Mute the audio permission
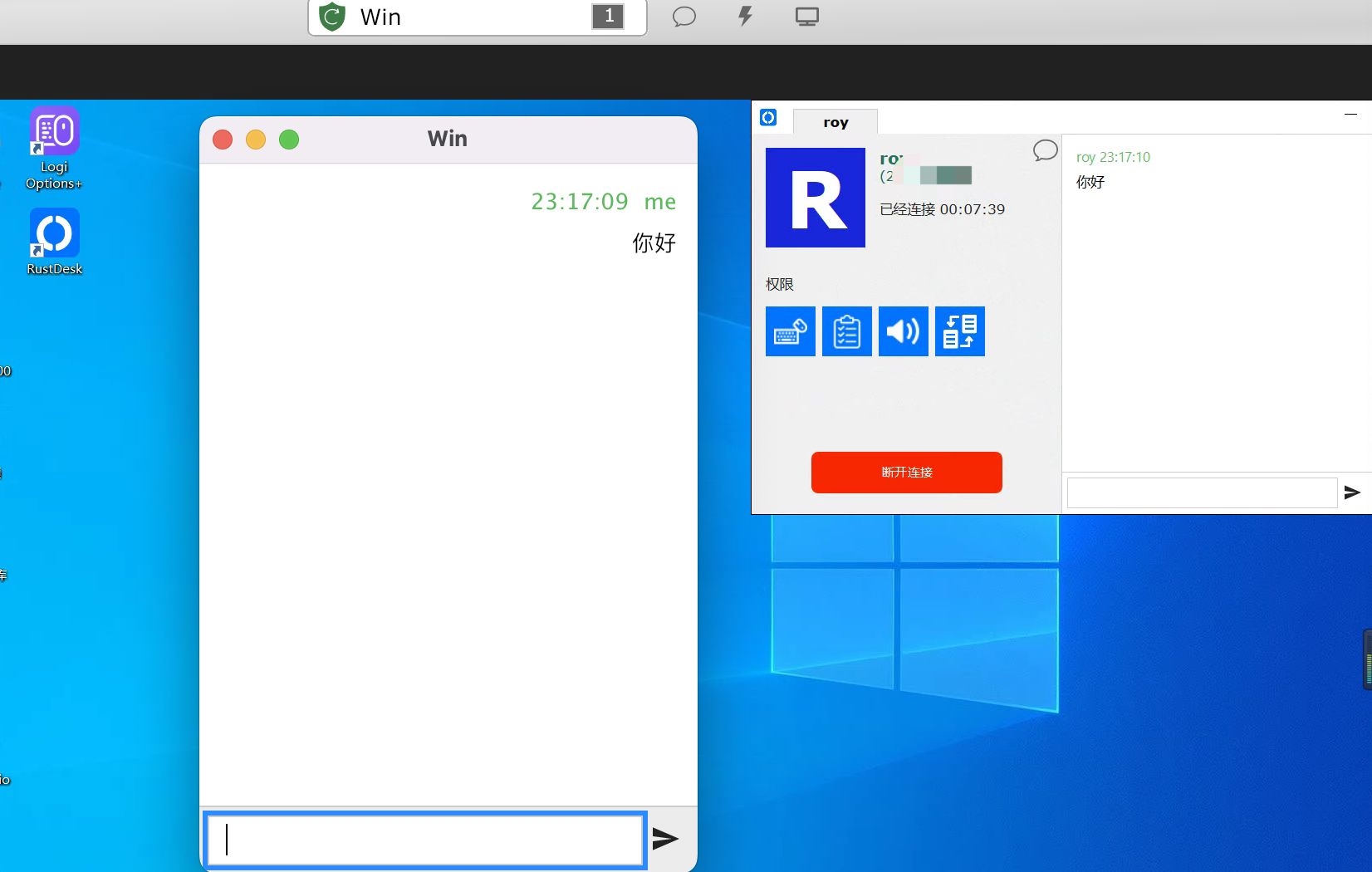The image size is (1372, 872). [903, 331]
